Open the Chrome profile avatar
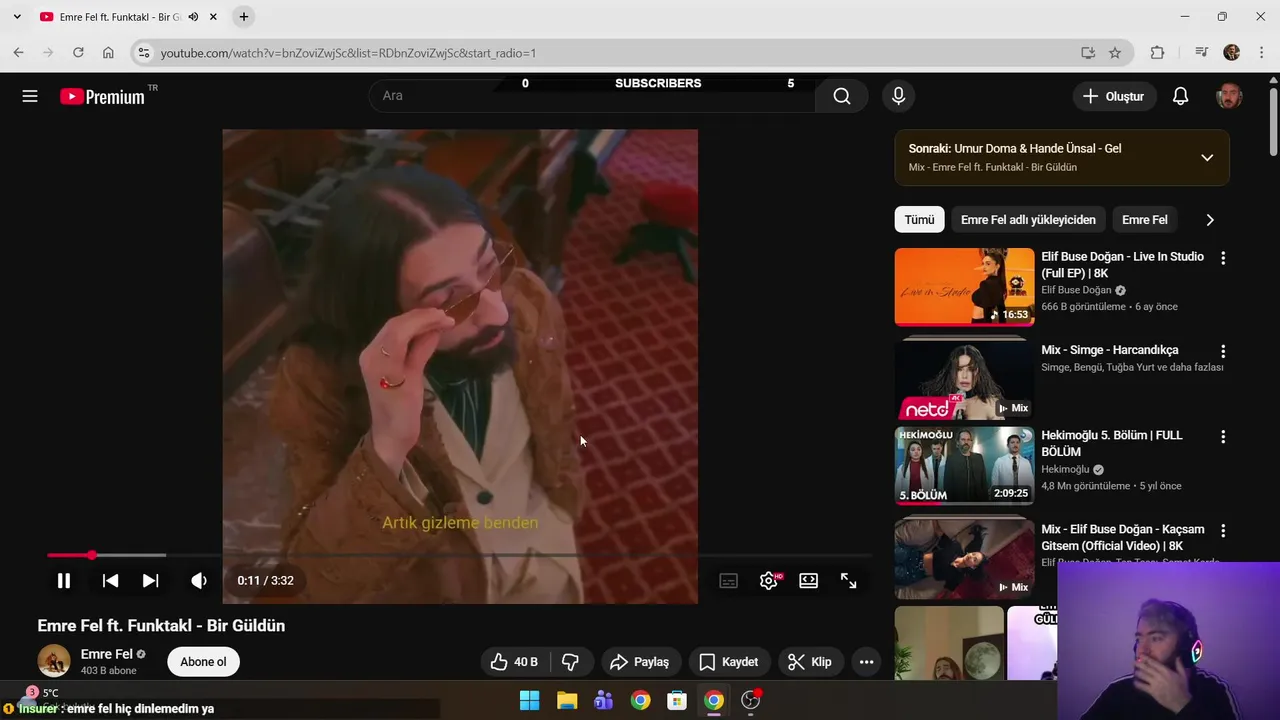The image size is (1280, 720). tap(1232, 53)
